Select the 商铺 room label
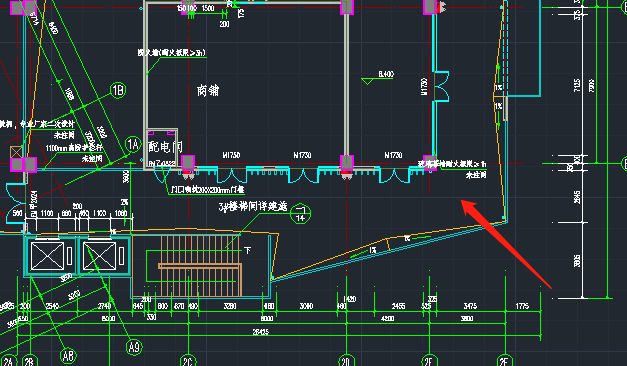 (x=208, y=90)
